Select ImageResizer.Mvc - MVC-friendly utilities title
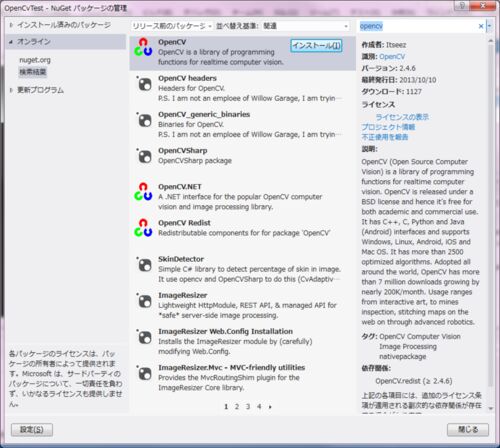500x448 pixels. coord(231,367)
